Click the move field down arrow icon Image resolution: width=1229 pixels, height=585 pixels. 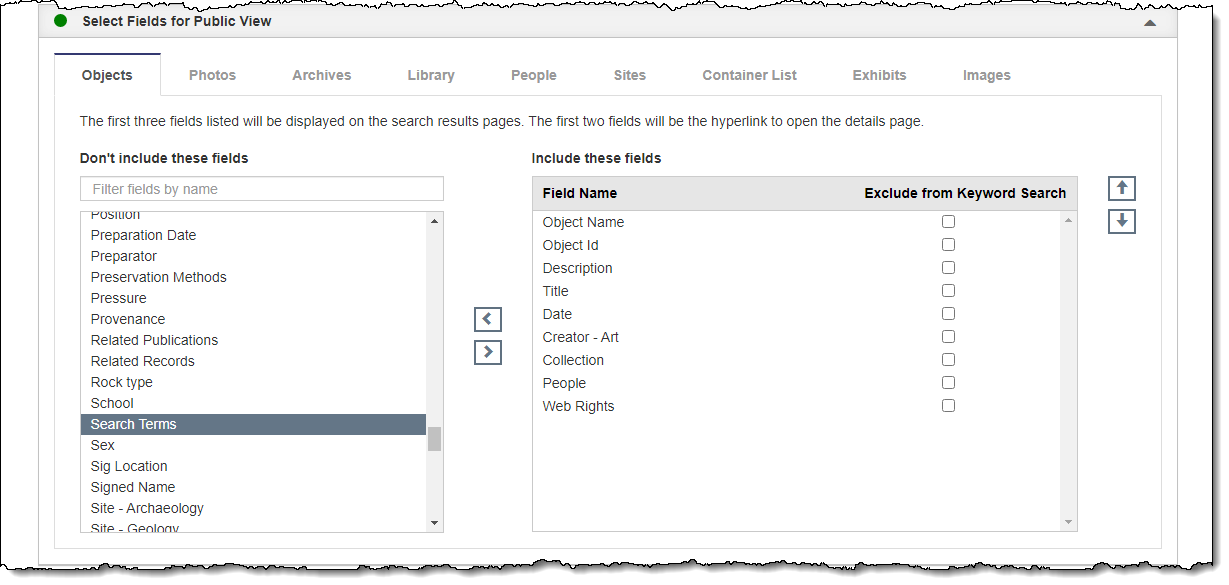tap(1122, 221)
